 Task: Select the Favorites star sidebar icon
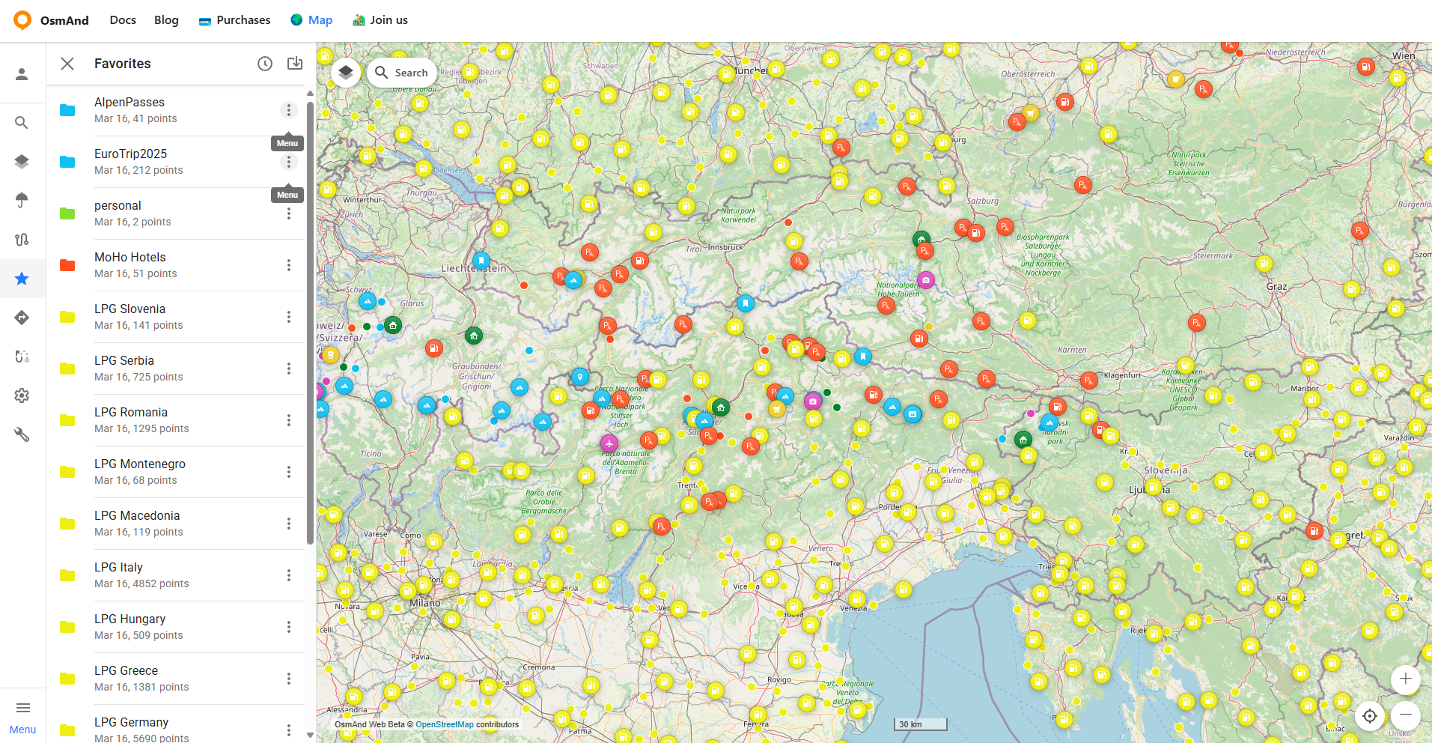click(22, 279)
